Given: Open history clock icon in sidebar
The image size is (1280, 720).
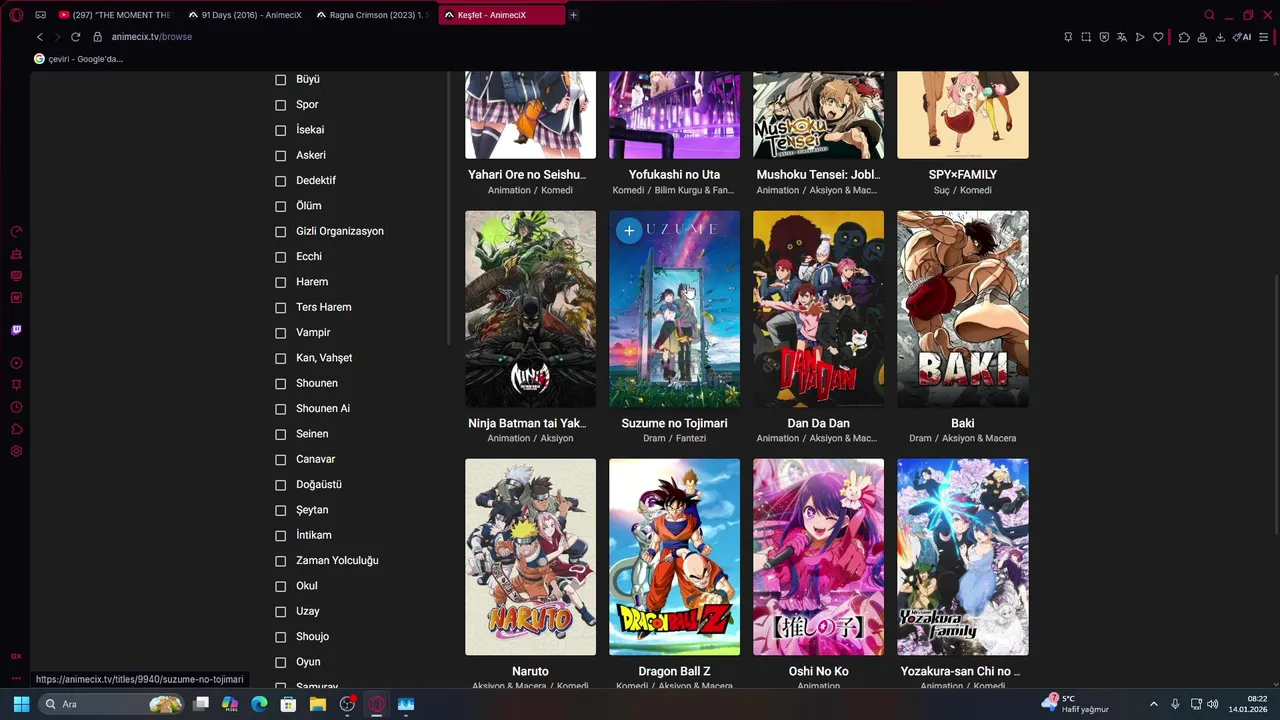Looking at the screenshot, I should [x=16, y=407].
